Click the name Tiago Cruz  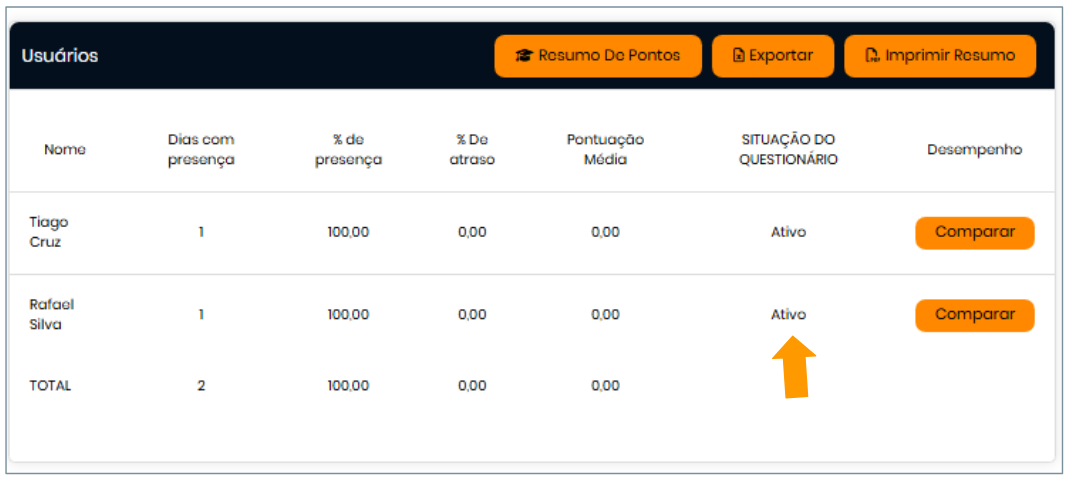pyautogui.click(x=49, y=232)
